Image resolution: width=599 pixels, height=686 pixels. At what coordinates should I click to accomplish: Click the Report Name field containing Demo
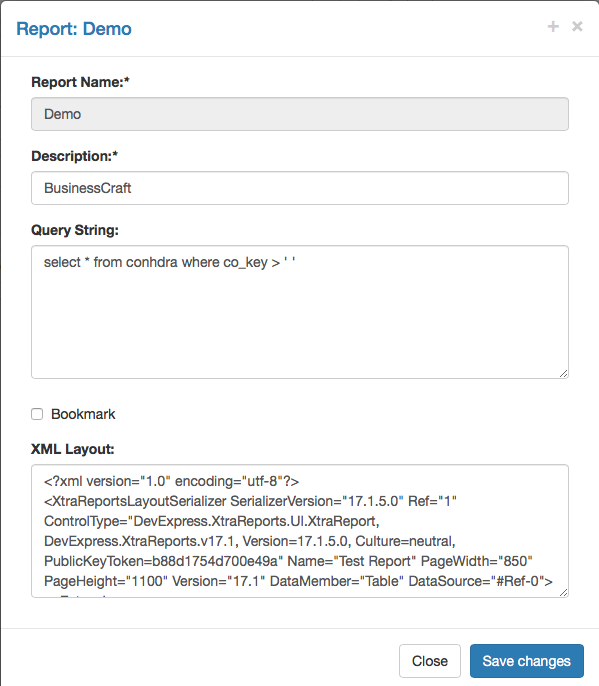(x=300, y=114)
